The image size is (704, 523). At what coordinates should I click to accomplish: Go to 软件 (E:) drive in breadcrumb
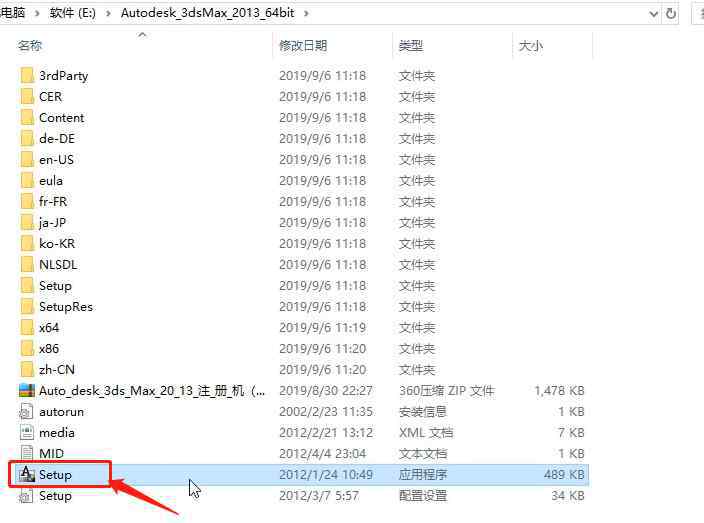tap(73, 13)
